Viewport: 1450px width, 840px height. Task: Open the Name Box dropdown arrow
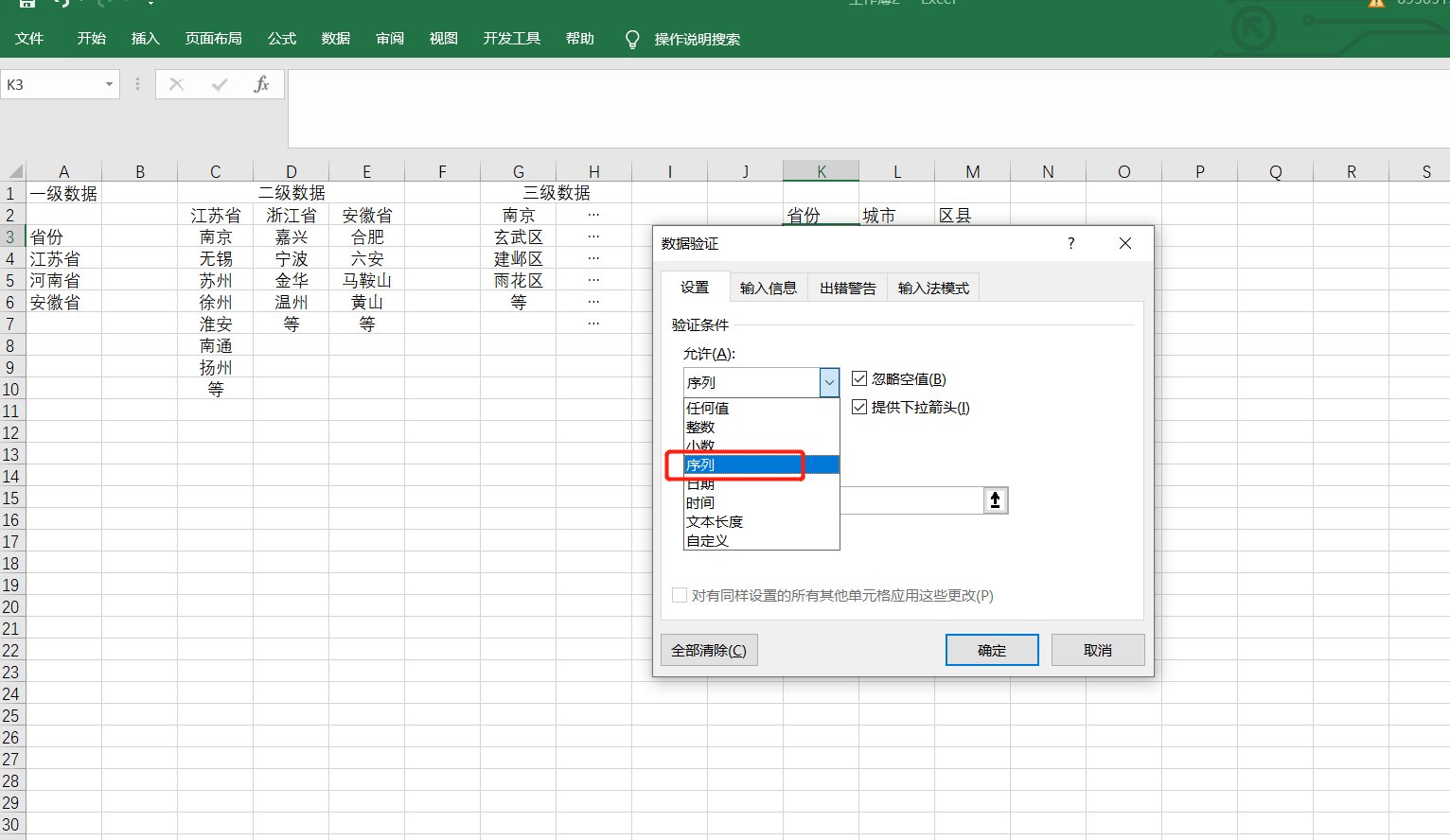coord(108,84)
